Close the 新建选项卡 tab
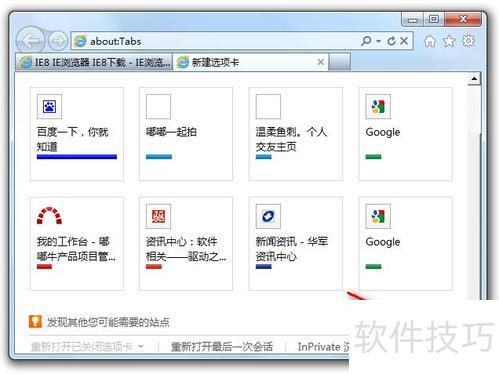 click(321, 62)
